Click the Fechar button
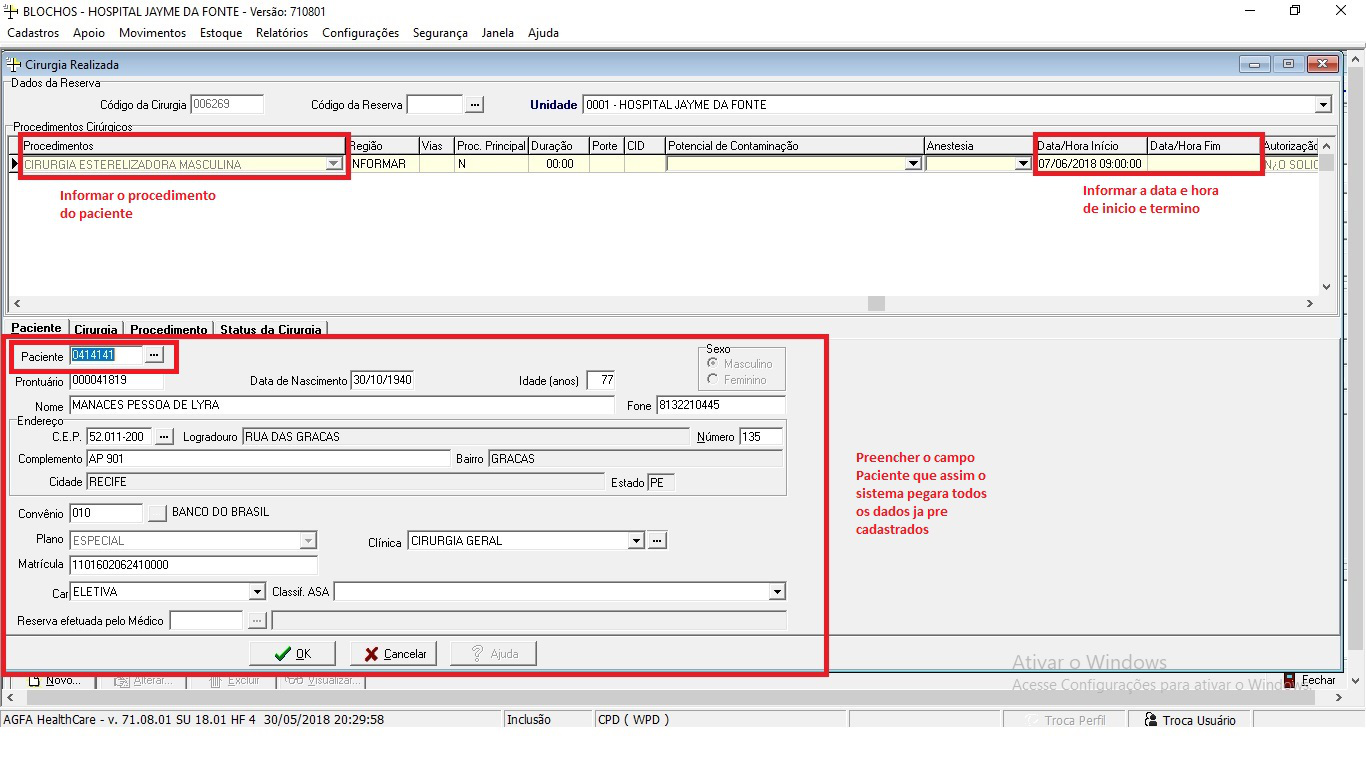Image resolution: width=1366 pixels, height=768 pixels. (1310, 680)
